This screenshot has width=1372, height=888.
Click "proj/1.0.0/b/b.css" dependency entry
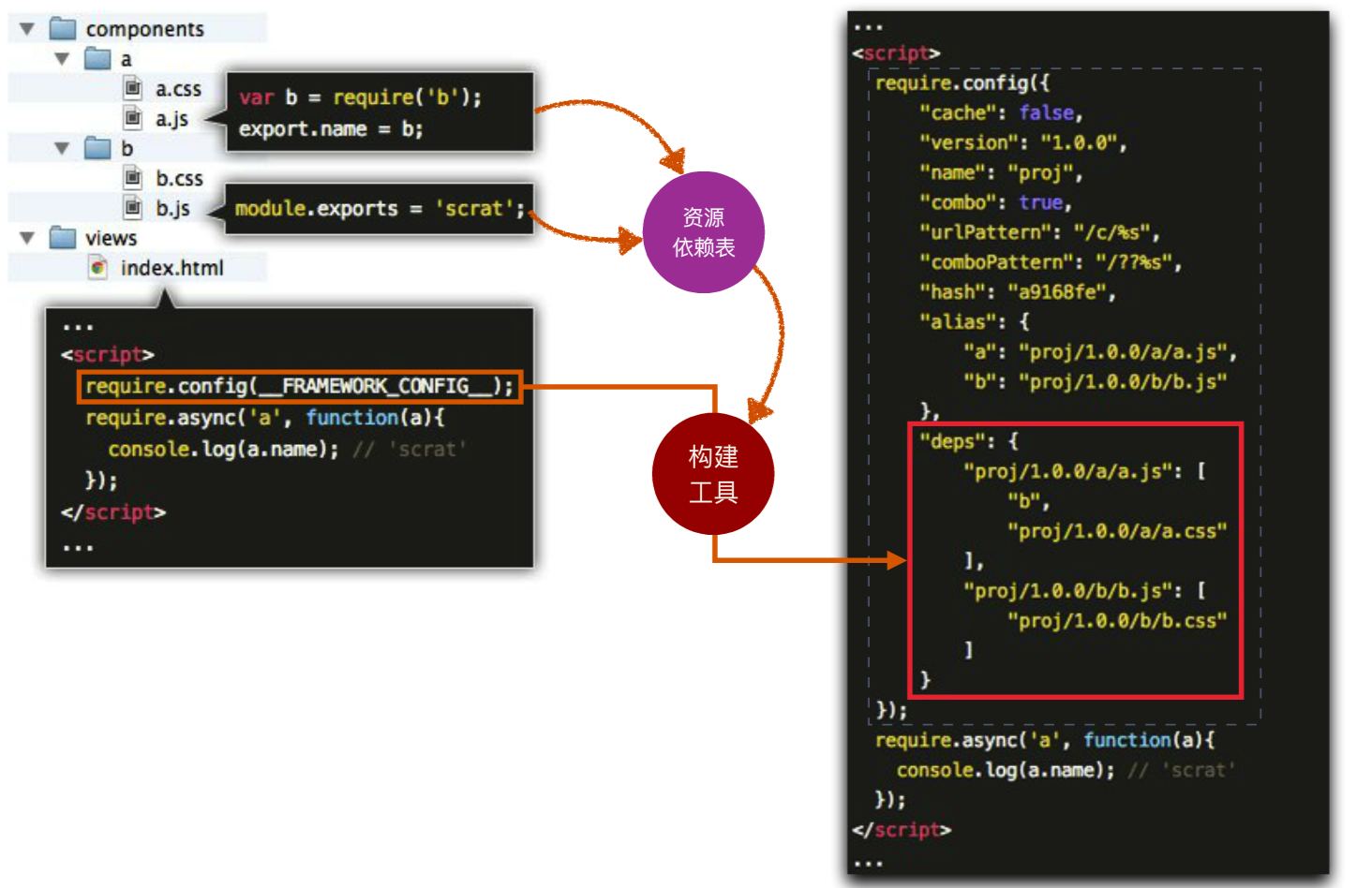pyautogui.click(x=1117, y=621)
